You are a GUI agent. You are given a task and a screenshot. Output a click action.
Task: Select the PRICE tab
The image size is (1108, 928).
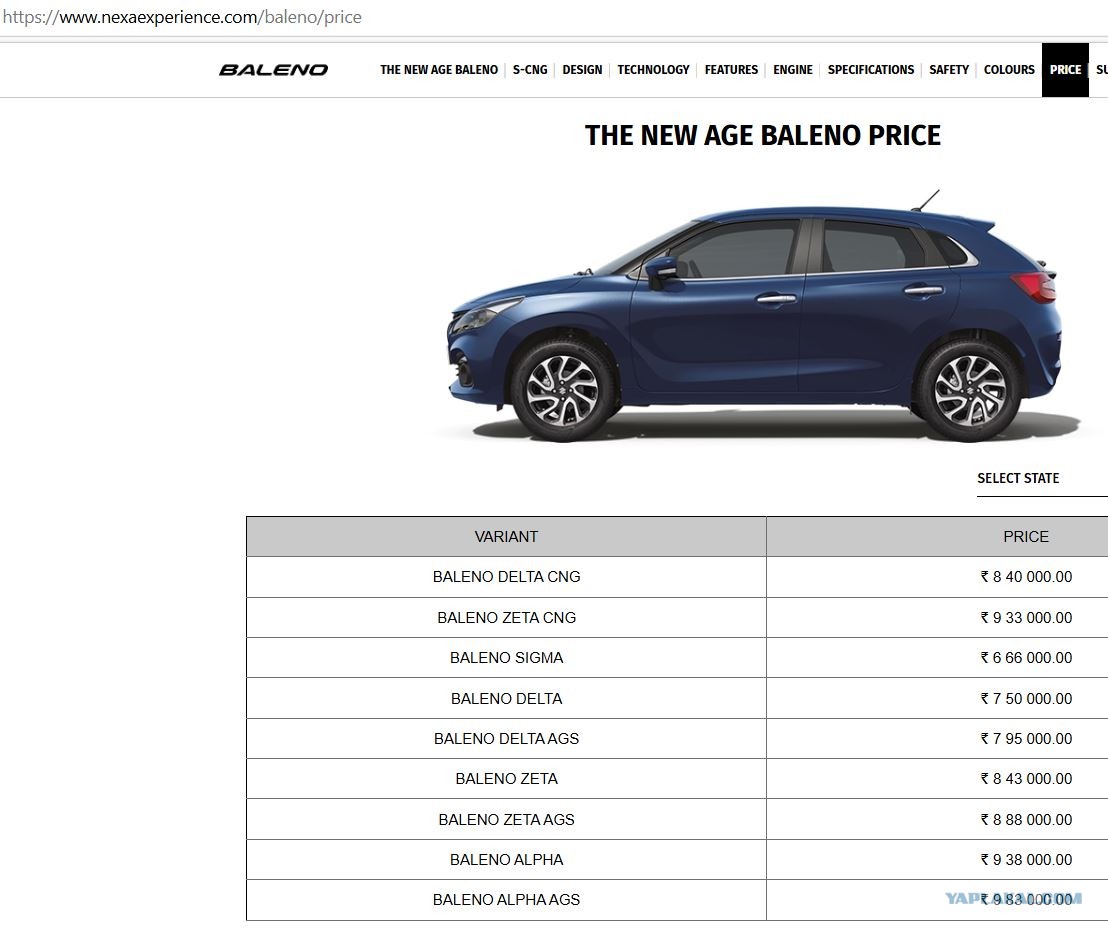[1065, 70]
